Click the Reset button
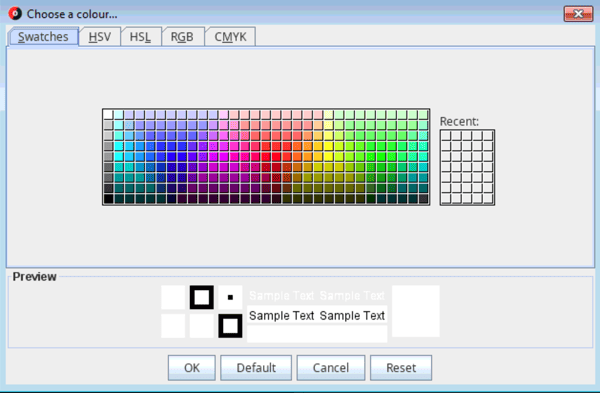Viewport: 600px width, 393px height. pyautogui.click(x=401, y=368)
